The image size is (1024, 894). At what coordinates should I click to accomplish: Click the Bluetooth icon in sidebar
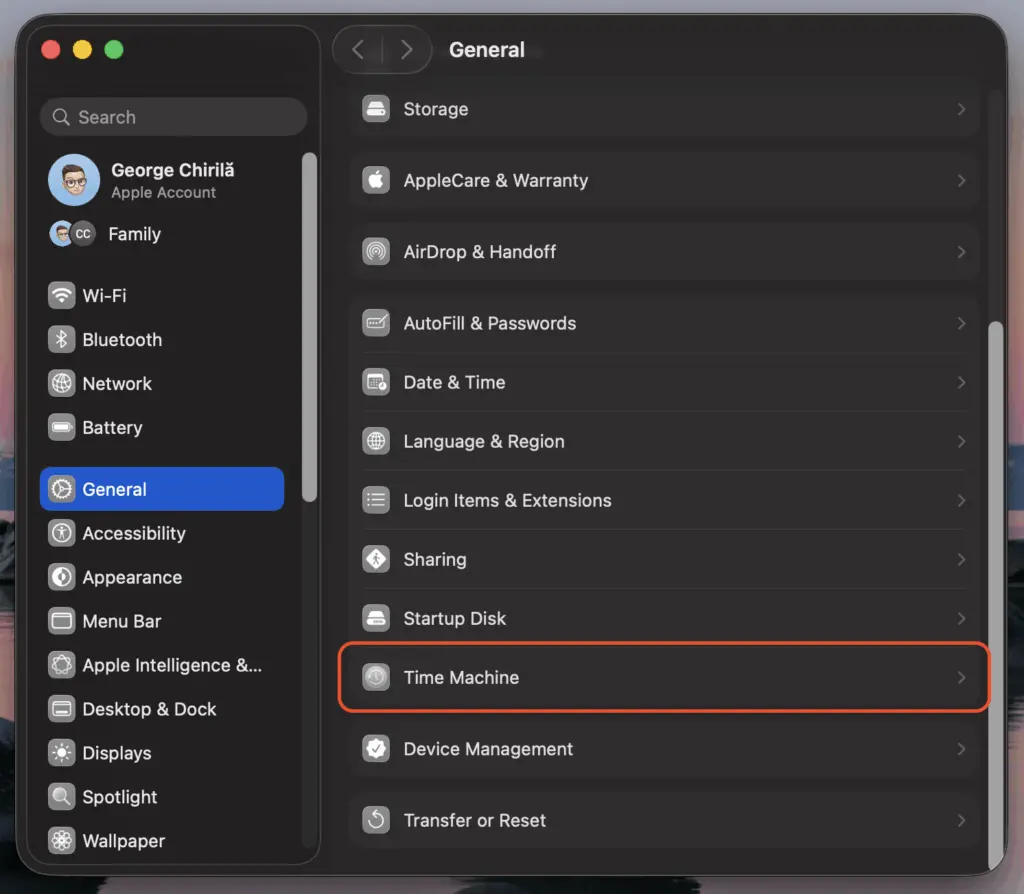[x=62, y=340]
